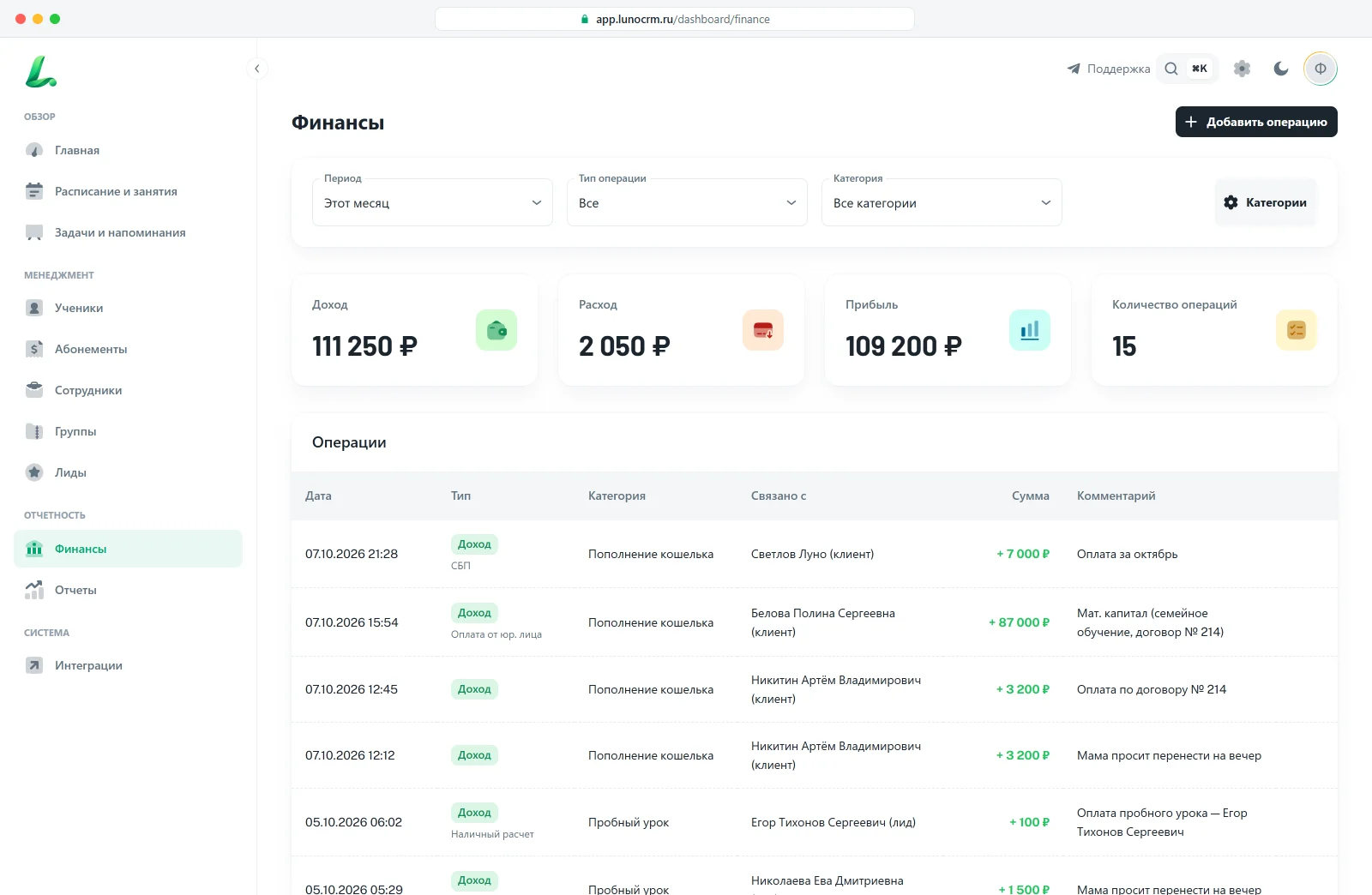Expand the Тип операции dropdown
1372x895 pixels.
[x=687, y=202]
